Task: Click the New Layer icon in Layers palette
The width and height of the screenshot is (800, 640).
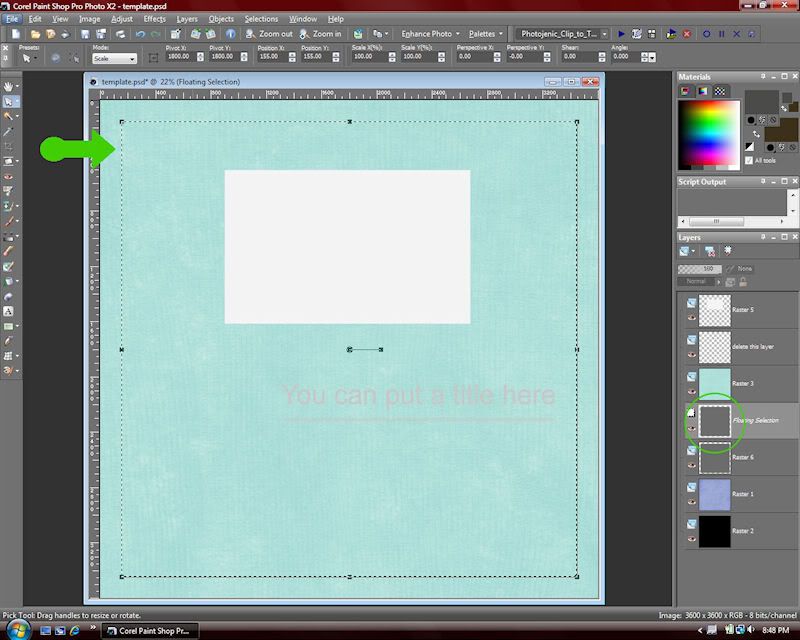Action: click(685, 251)
